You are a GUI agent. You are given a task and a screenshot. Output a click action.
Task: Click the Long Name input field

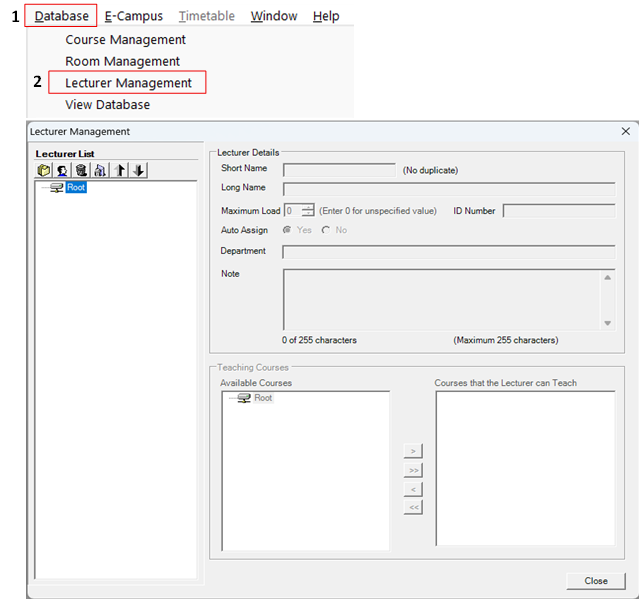[449, 189]
